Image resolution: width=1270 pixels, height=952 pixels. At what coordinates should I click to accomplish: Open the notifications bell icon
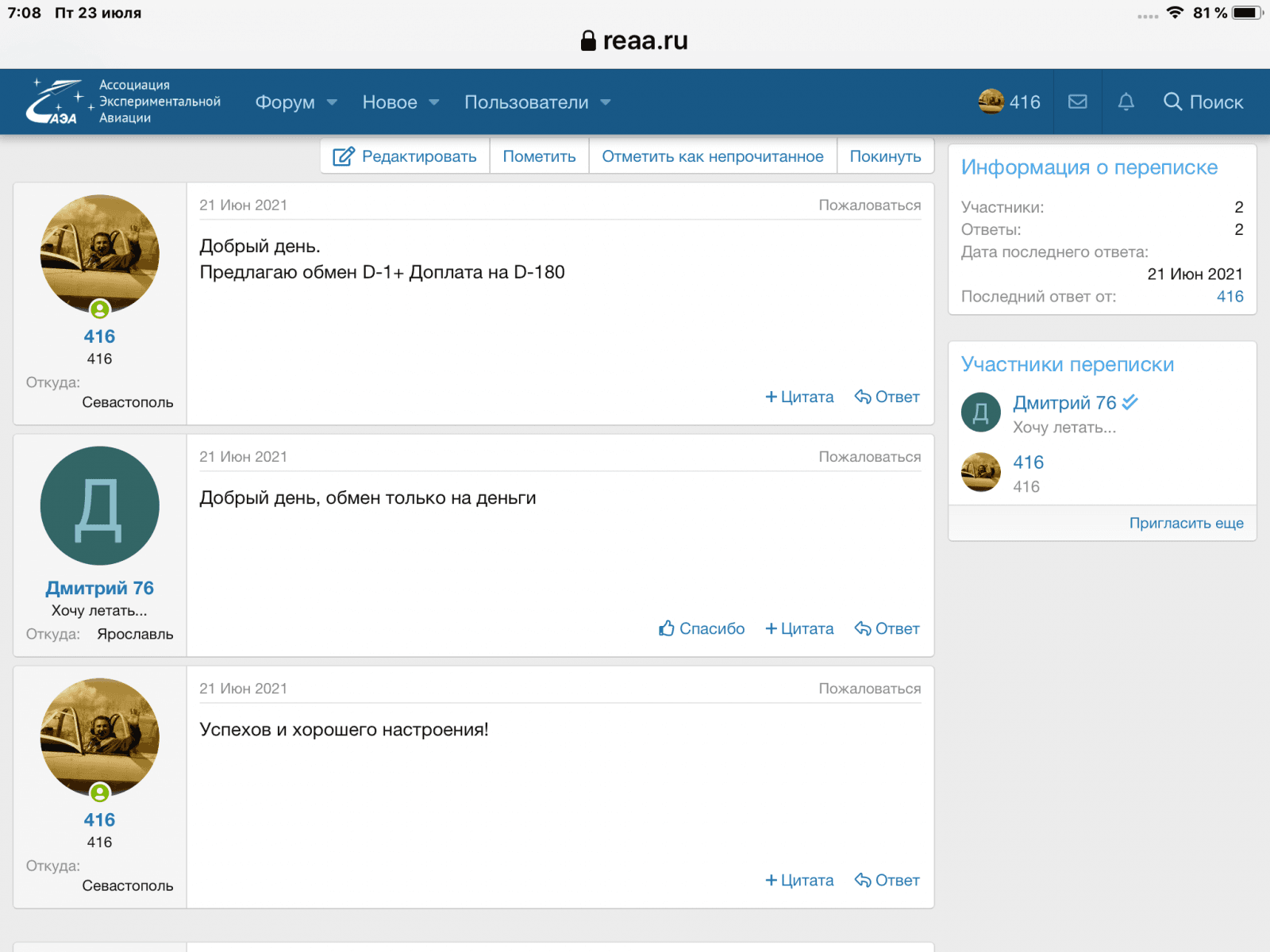coord(1126,102)
